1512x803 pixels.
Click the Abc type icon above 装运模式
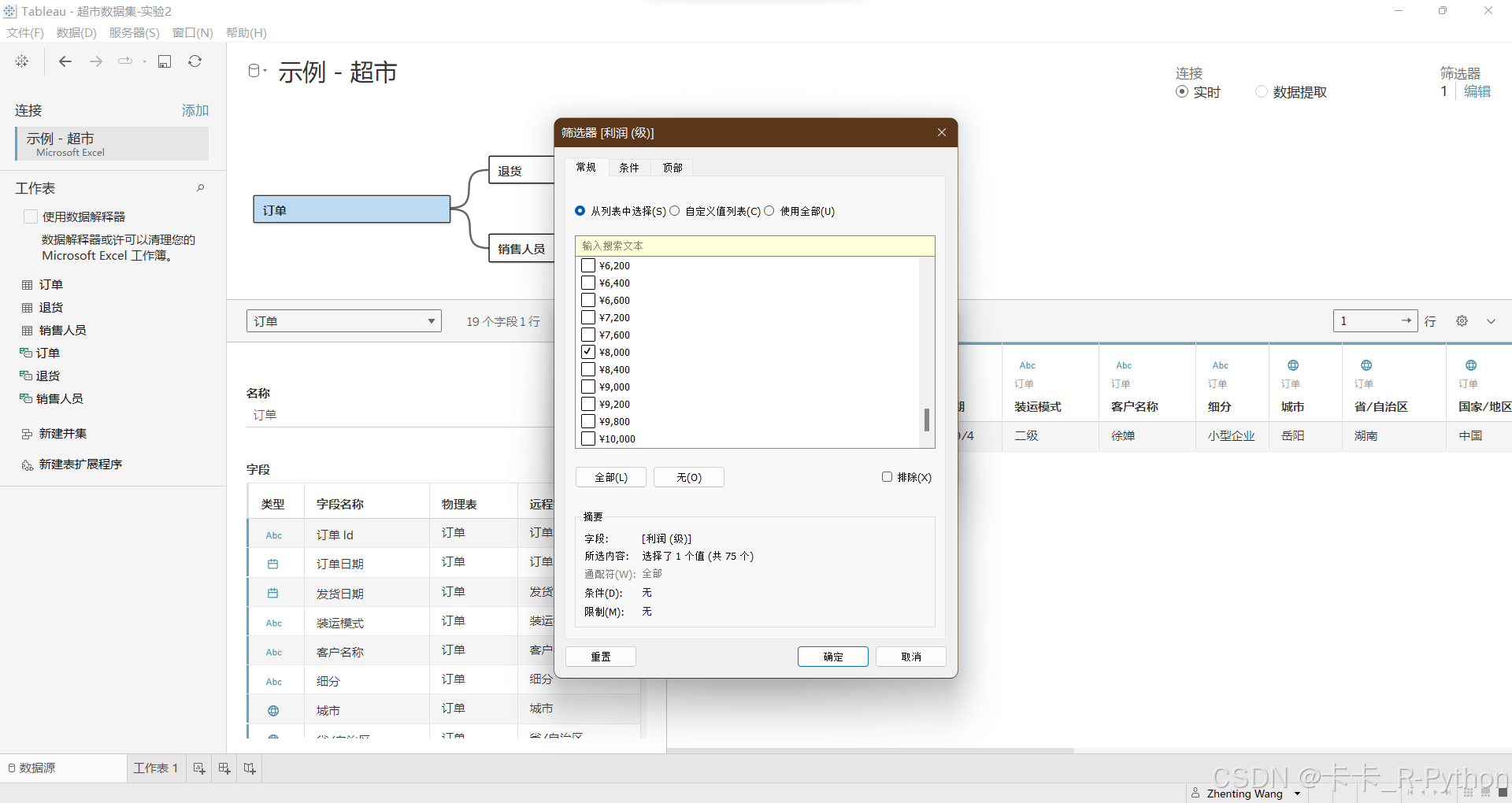tap(1028, 365)
